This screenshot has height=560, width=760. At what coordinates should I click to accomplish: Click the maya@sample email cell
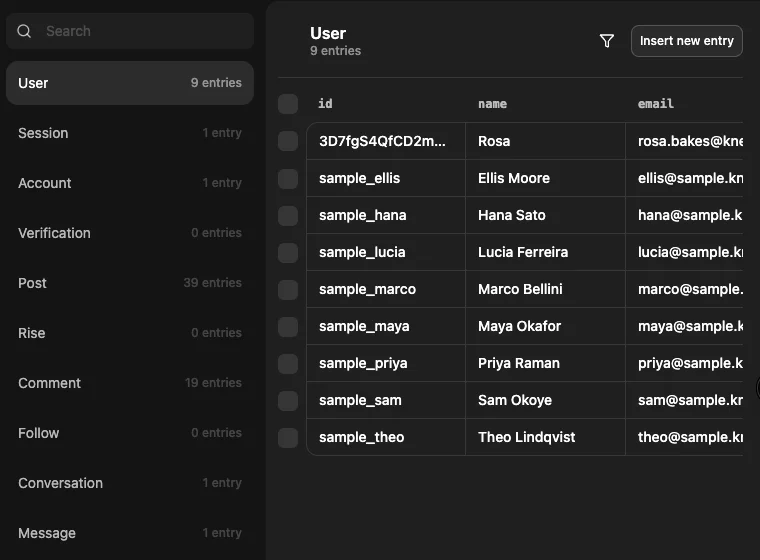click(x=684, y=326)
